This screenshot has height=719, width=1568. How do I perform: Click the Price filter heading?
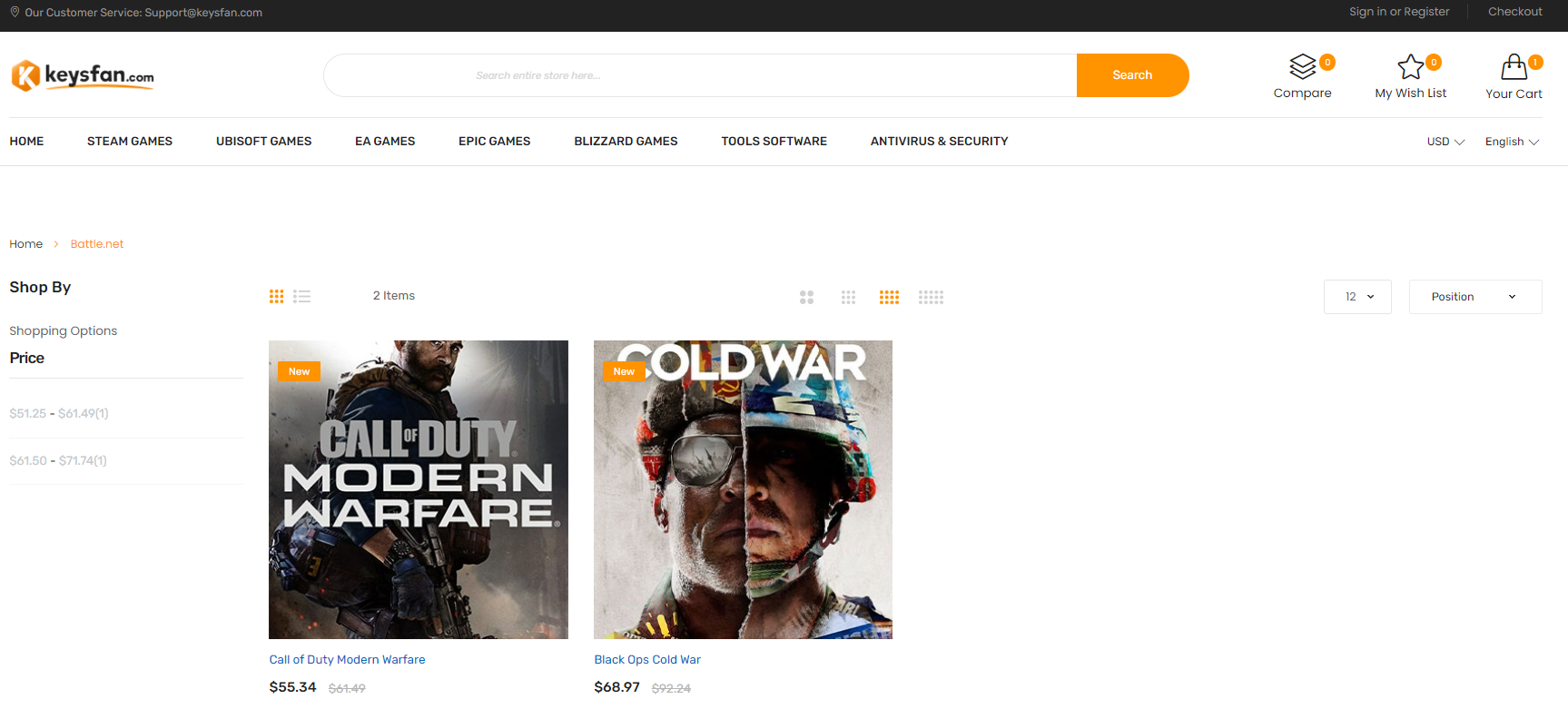click(x=27, y=359)
